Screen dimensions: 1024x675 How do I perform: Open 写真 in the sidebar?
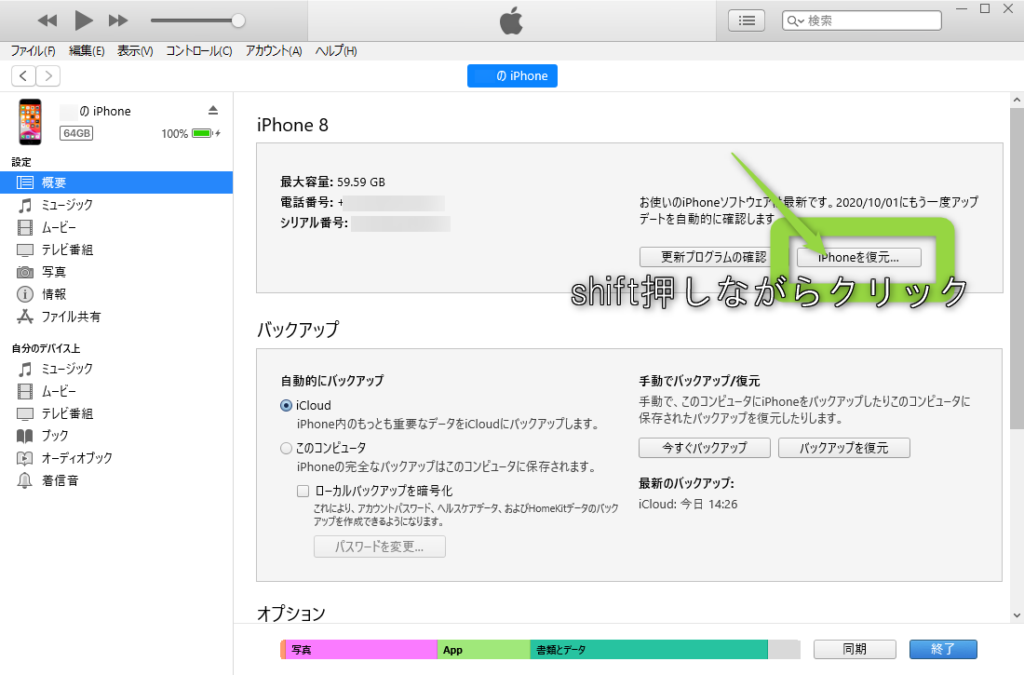[x=116, y=272]
